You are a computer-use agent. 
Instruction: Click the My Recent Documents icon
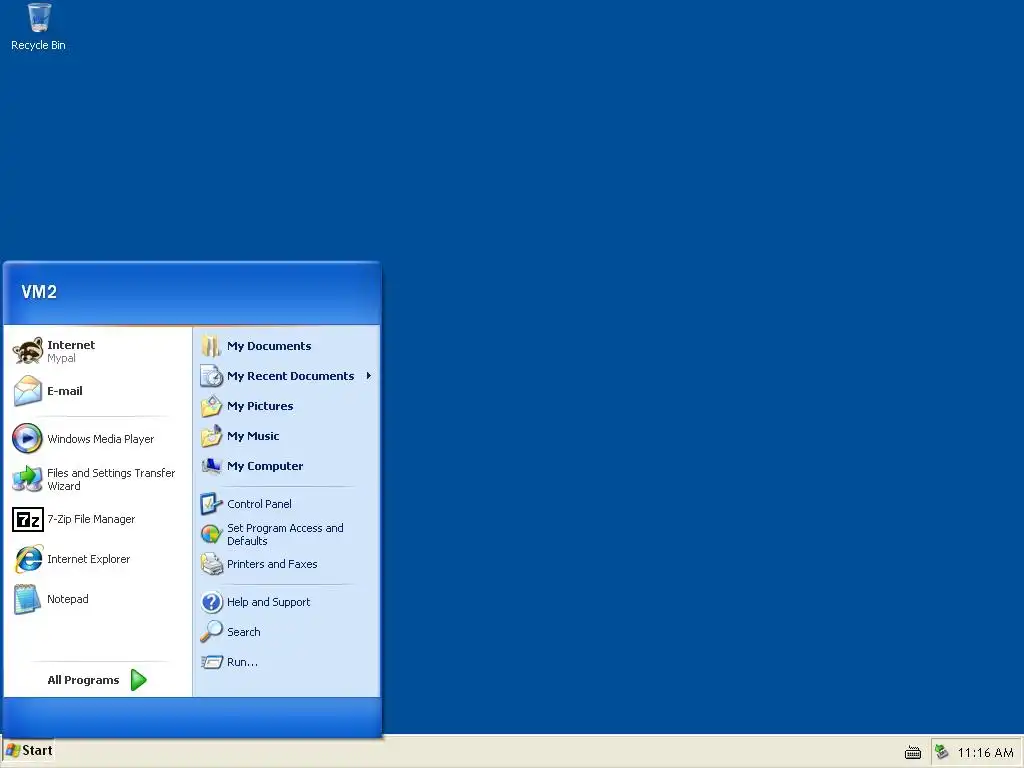(212, 376)
